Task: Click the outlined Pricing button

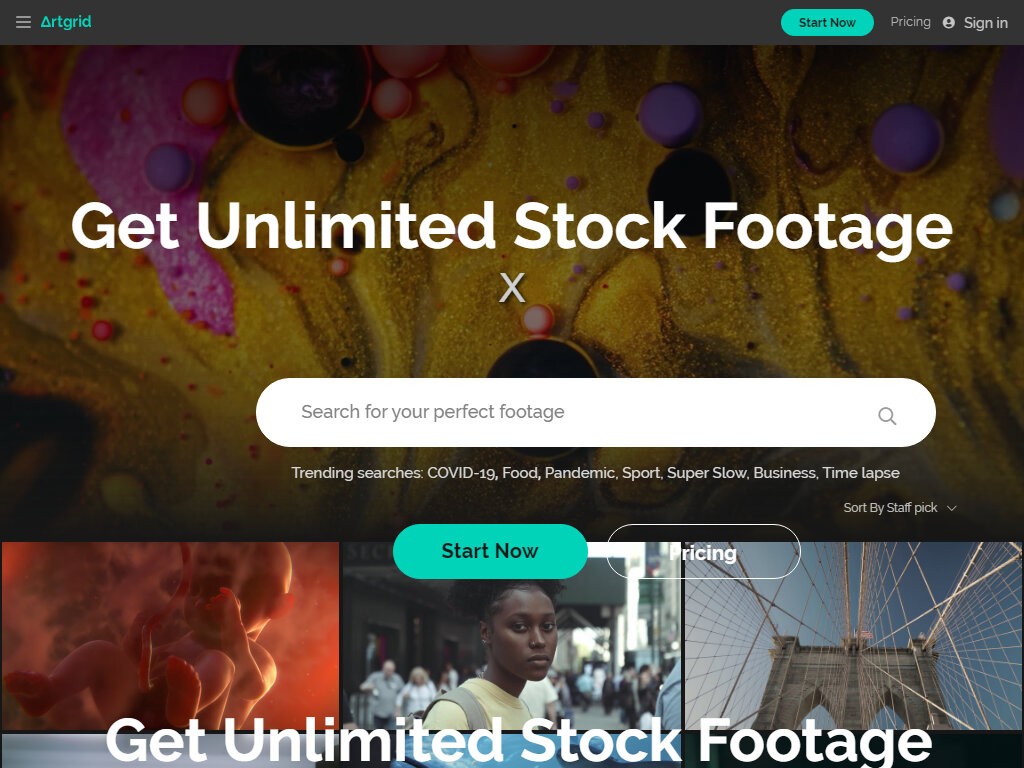Action: pos(703,551)
